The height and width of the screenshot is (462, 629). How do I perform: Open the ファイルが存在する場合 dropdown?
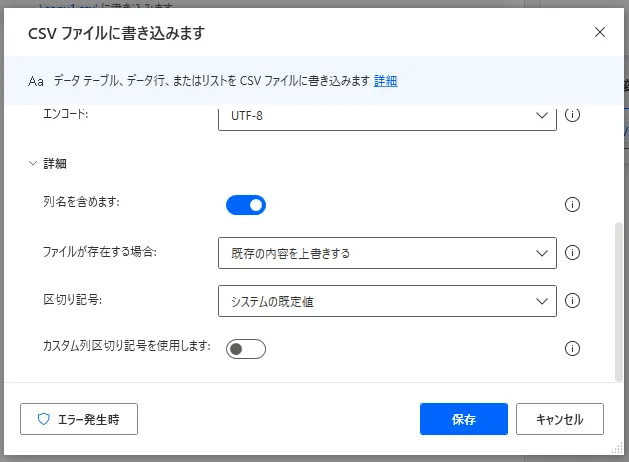click(387, 253)
